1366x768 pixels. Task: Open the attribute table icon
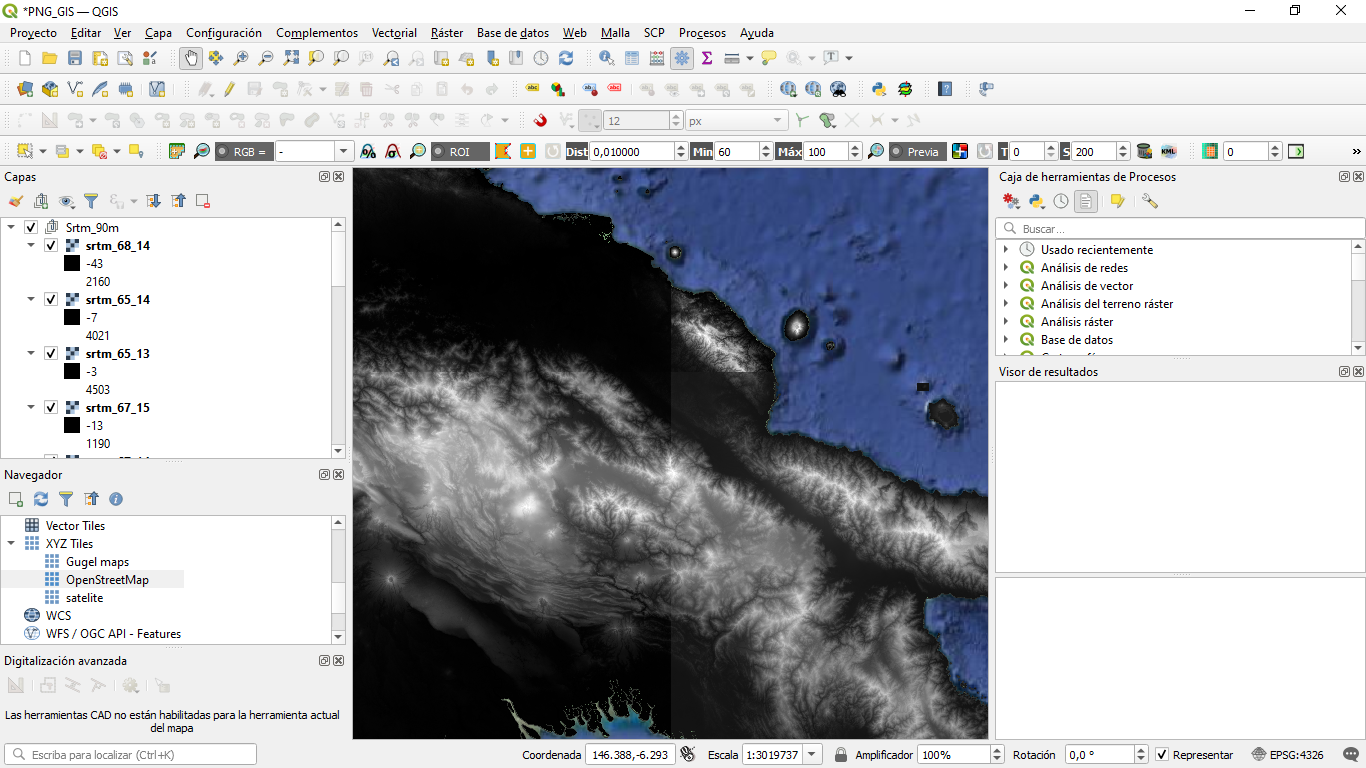(632, 58)
